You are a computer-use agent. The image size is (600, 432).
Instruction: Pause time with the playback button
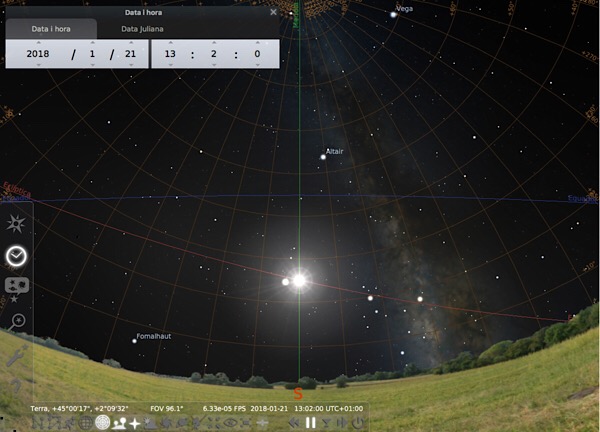click(x=310, y=423)
